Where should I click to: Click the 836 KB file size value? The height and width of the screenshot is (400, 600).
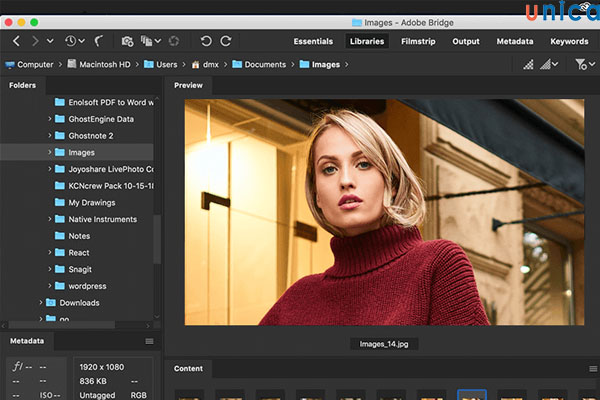[x=93, y=381]
